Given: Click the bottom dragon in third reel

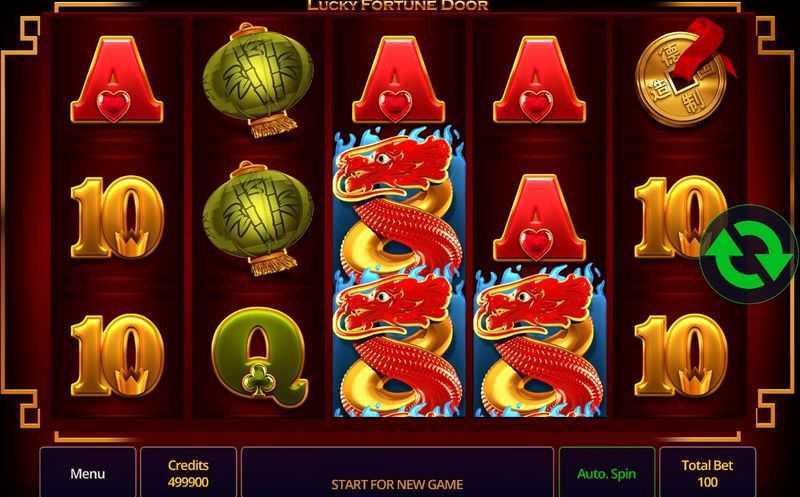Looking at the screenshot, I should (x=398, y=343).
